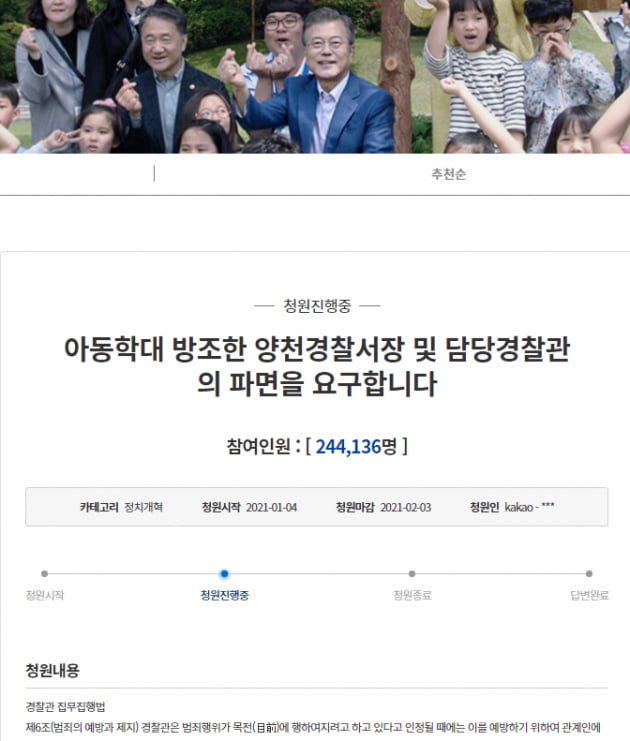Click the petition start date 2021-01-04

271,507
